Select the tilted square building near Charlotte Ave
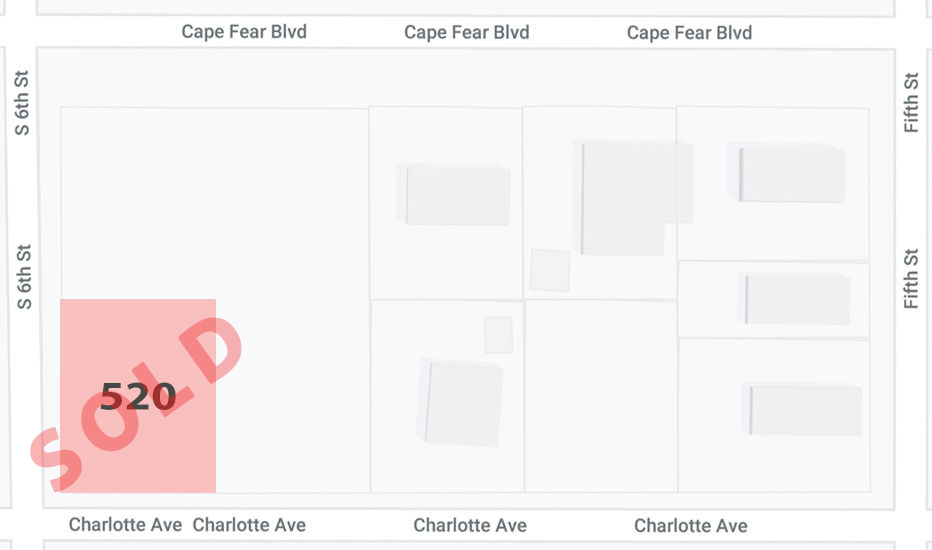This screenshot has height=550, width=932. [462, 403]
